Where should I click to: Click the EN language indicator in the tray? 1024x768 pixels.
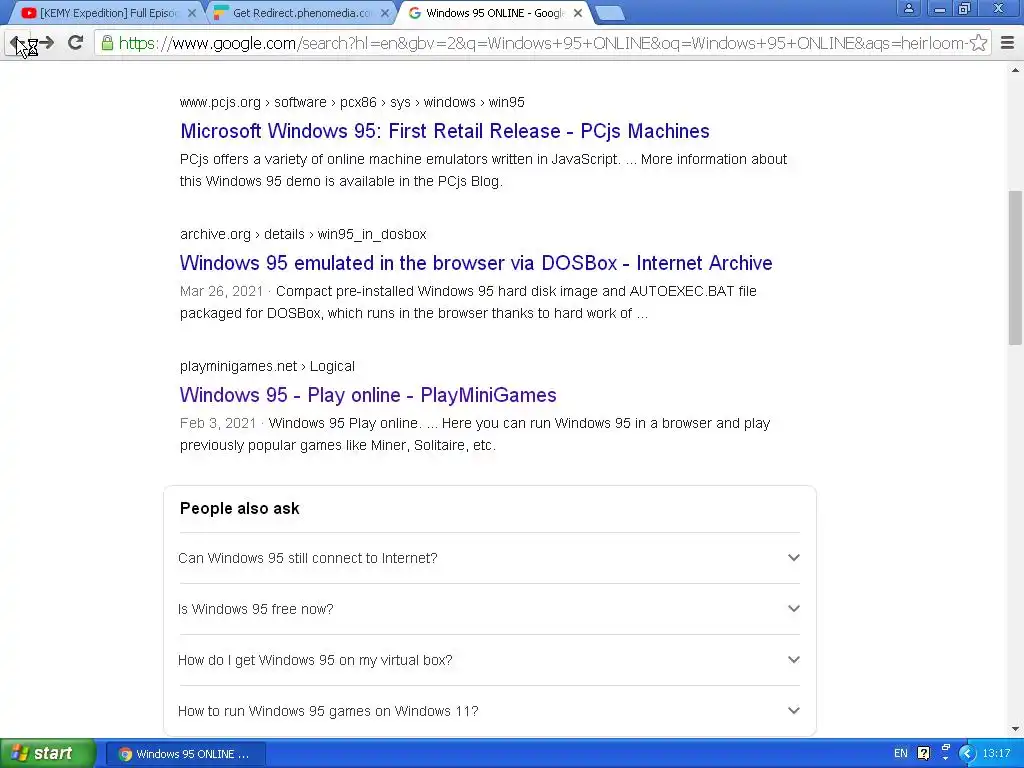[901, 753]
